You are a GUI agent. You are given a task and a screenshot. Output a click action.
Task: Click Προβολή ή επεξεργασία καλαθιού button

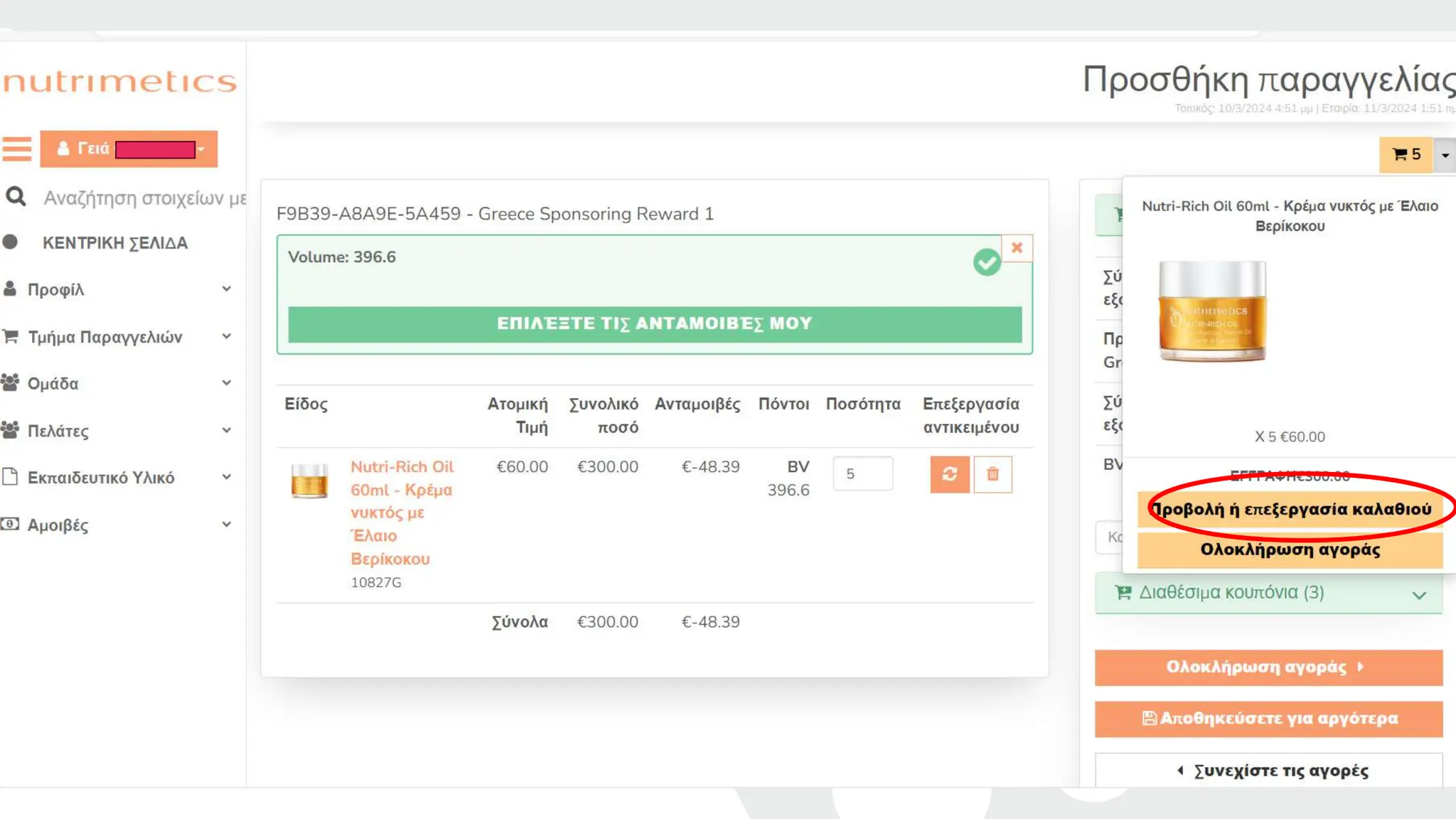coord(1290,509)
